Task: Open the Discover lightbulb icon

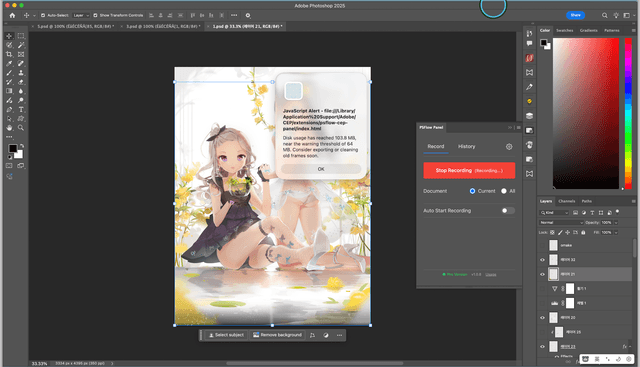Action: click(x=616, y=16)
